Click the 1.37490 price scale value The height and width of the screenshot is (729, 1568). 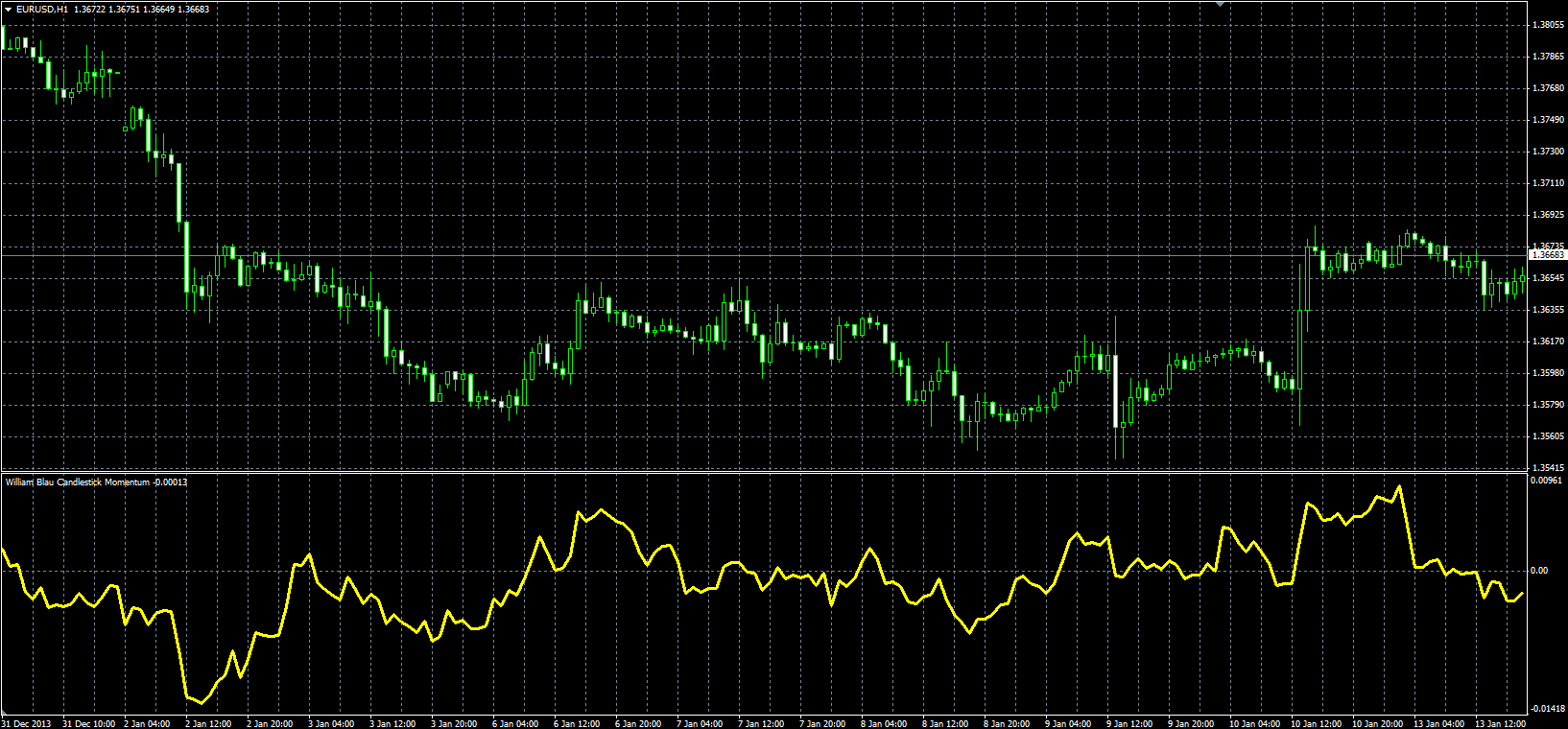1549,120
